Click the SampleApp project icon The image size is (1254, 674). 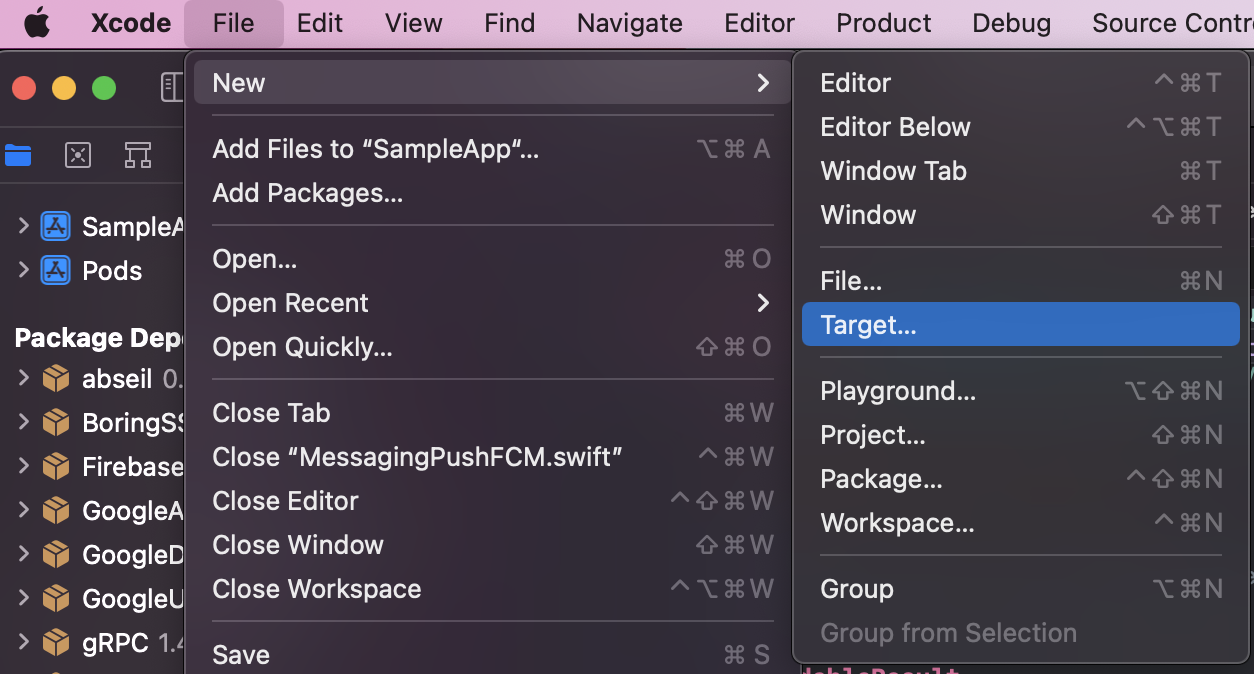pyautogui.click(x=55, y=227)
